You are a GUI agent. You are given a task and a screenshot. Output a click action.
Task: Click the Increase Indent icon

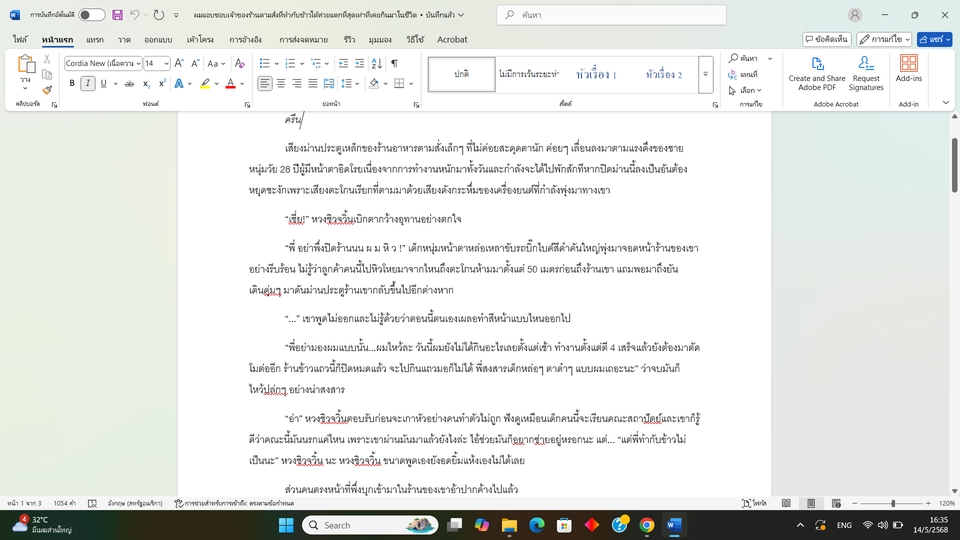point(359,63)
